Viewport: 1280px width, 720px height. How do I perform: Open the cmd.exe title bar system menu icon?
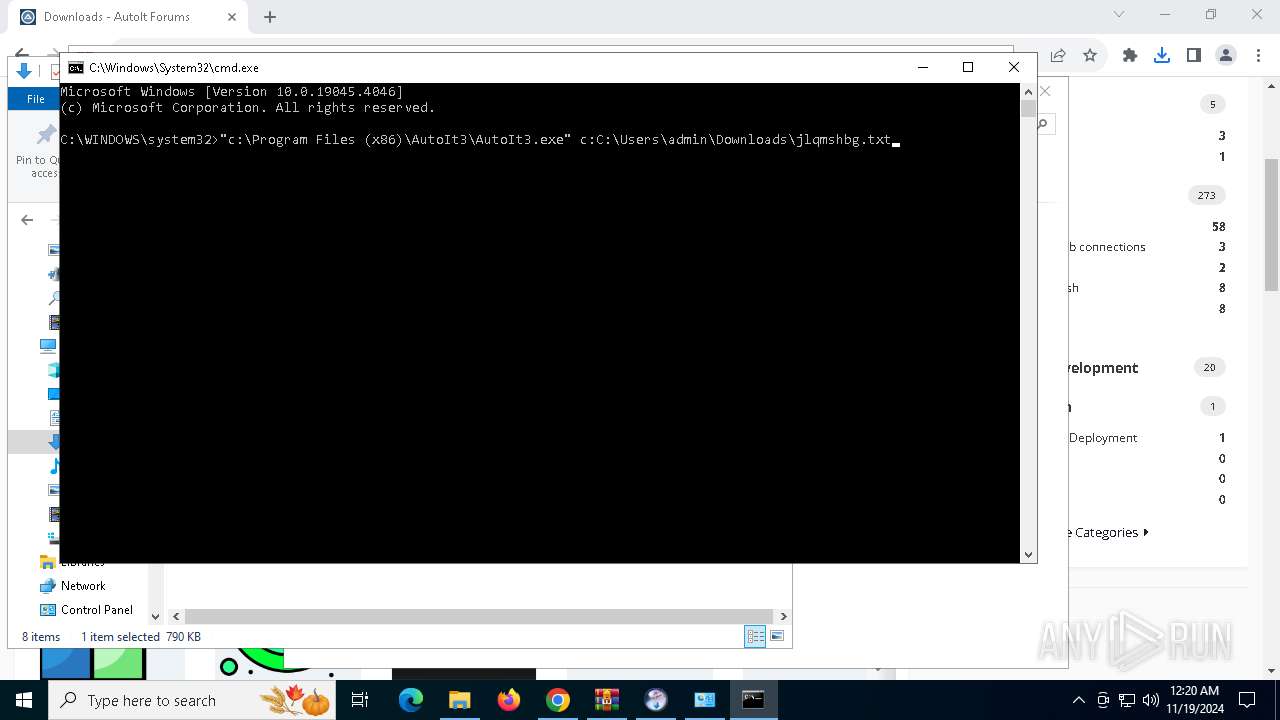click(x=75, y=68)
